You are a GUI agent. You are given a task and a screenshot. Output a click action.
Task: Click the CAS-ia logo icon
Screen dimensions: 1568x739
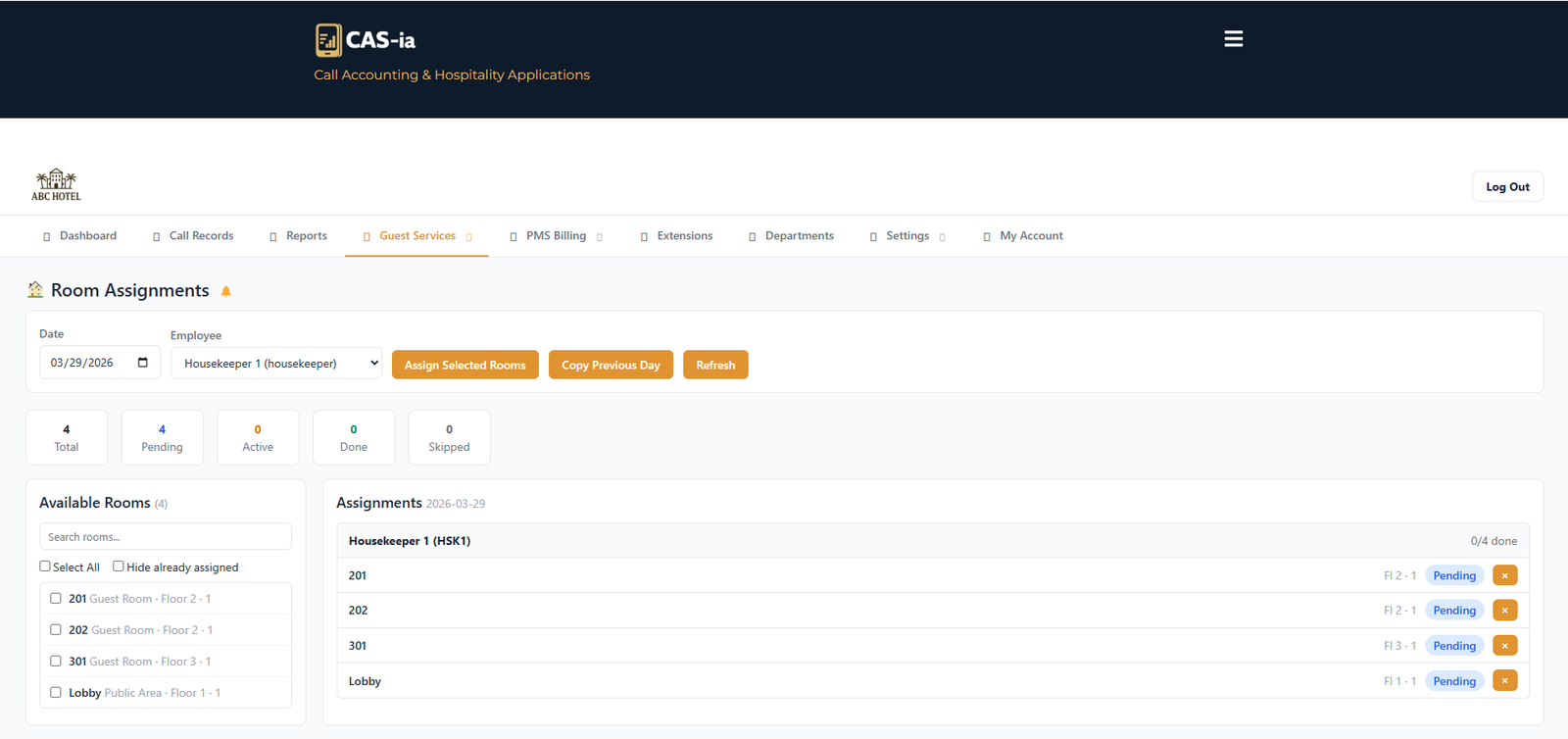328,40
